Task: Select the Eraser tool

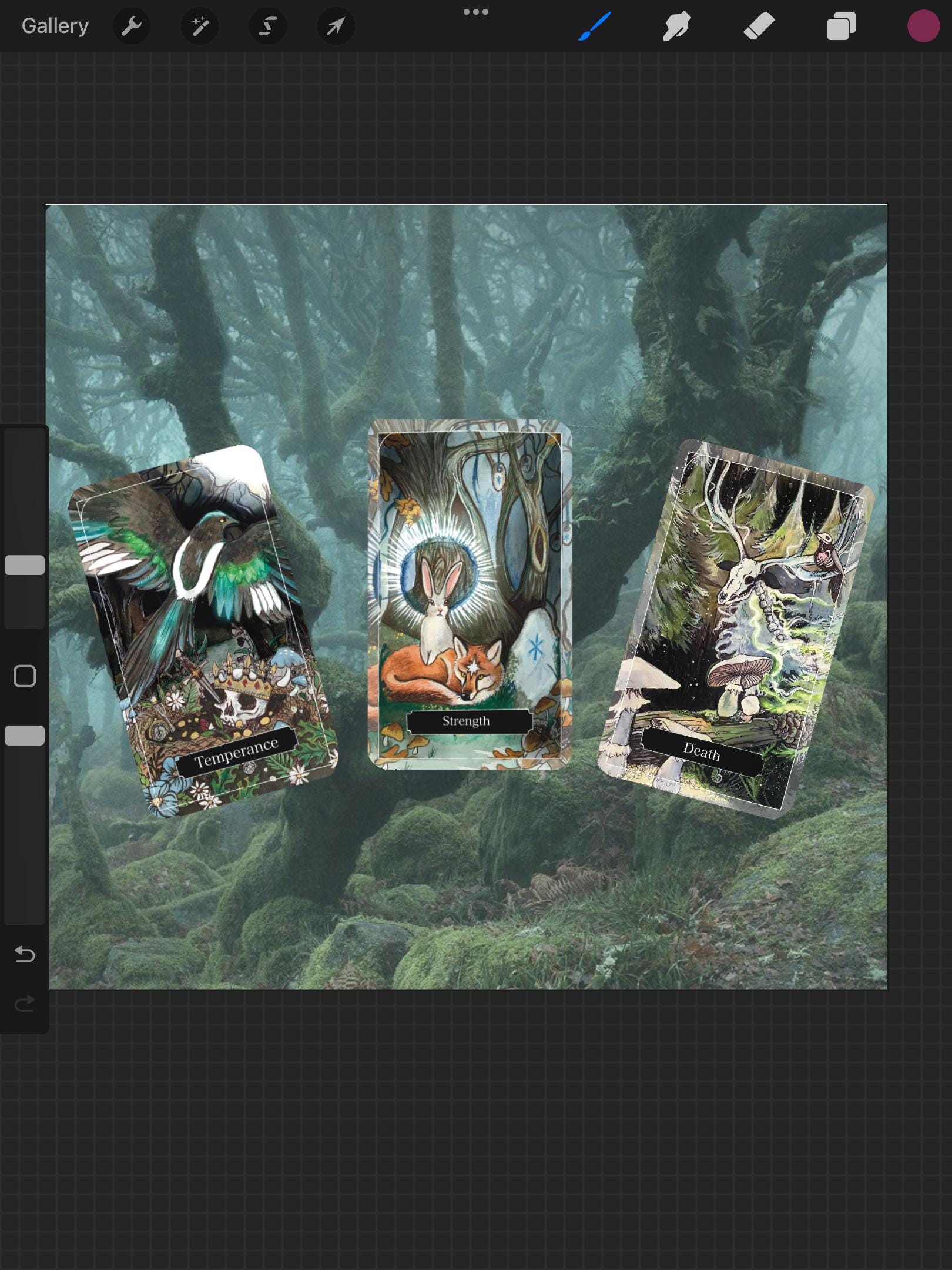Action: [759, 26]
